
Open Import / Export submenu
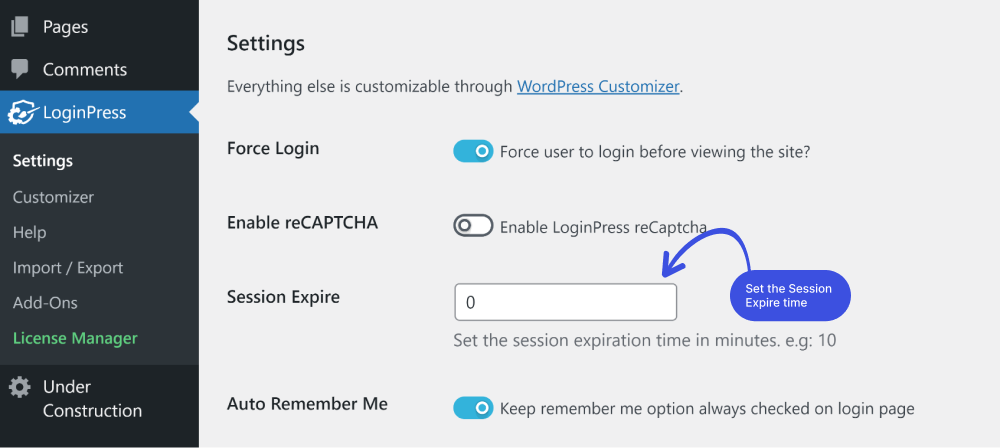click(68, 268)
